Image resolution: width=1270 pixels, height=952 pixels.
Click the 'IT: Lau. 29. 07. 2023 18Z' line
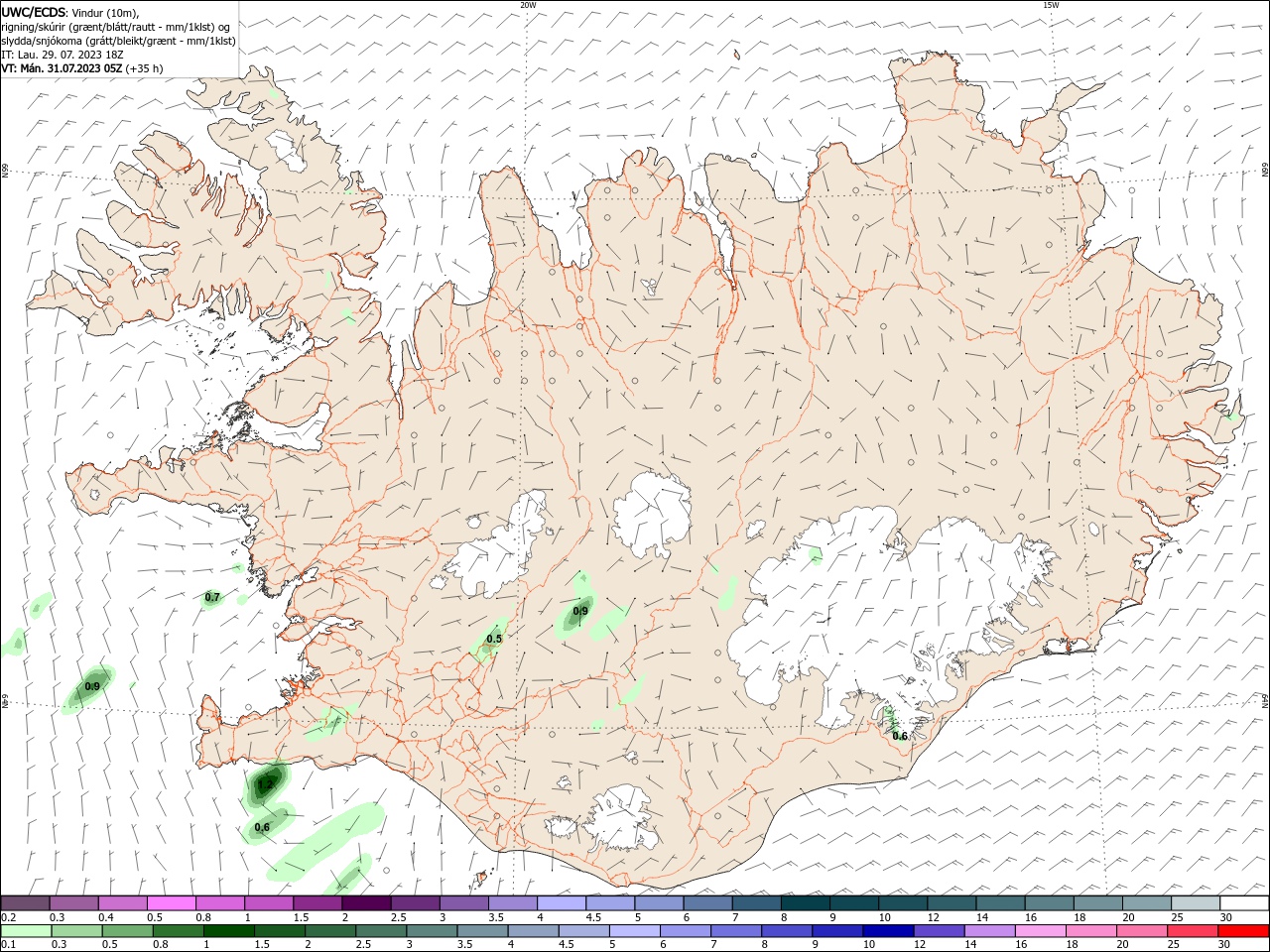(x=63, y=55)
